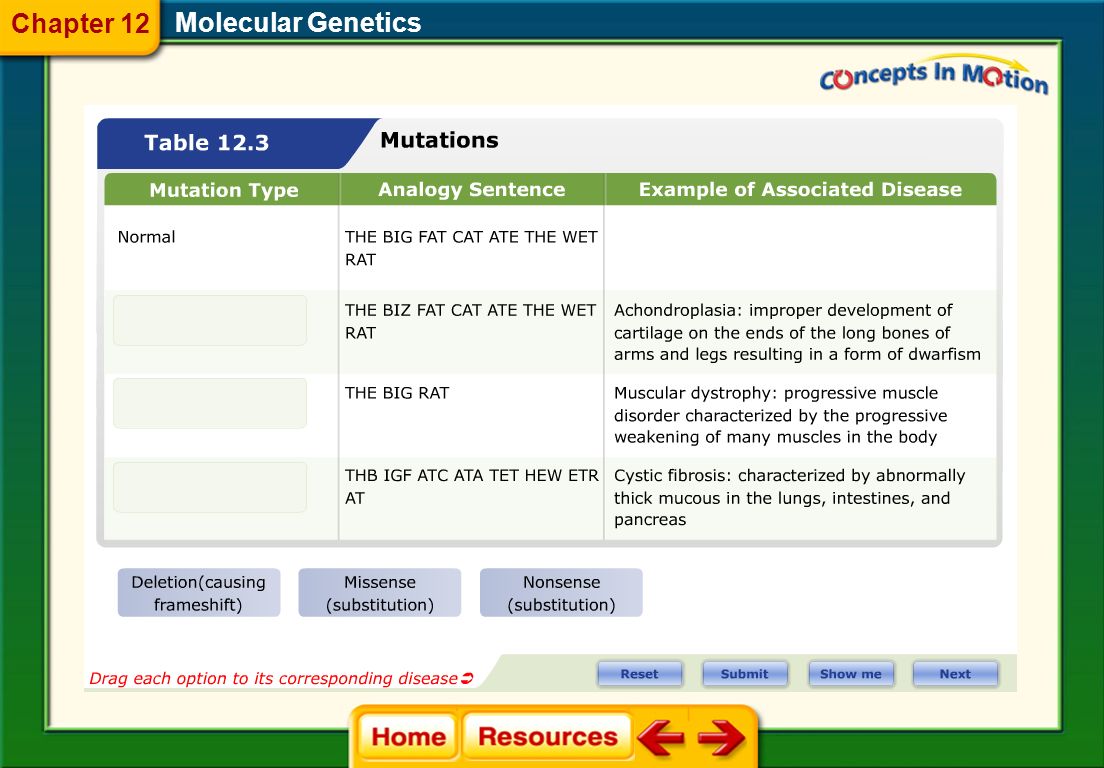Click the Concepts In Motion logo
Viewport: 1104px width, 768px height.
934,75
